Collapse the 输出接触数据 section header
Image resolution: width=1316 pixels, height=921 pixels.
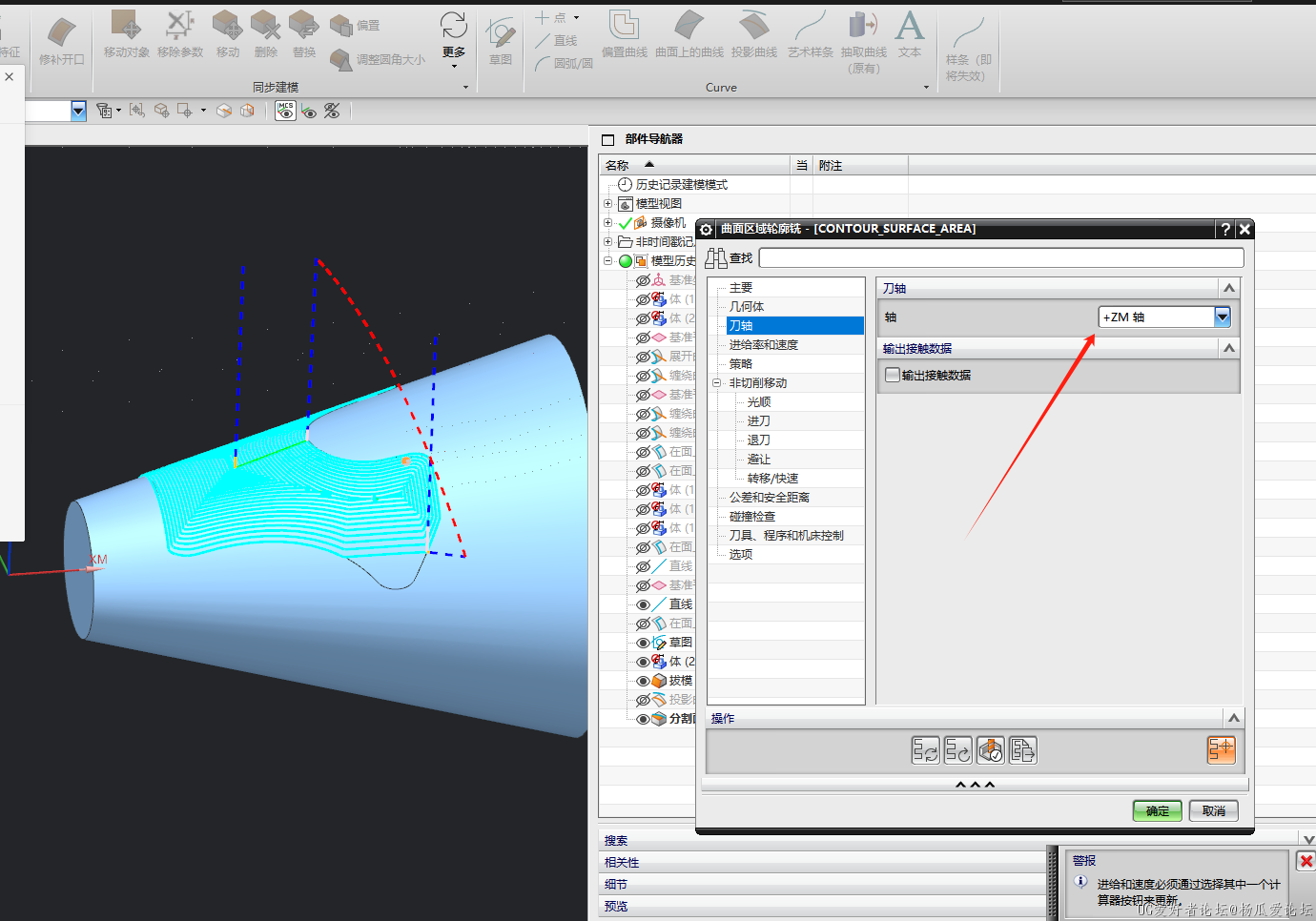1228,348
